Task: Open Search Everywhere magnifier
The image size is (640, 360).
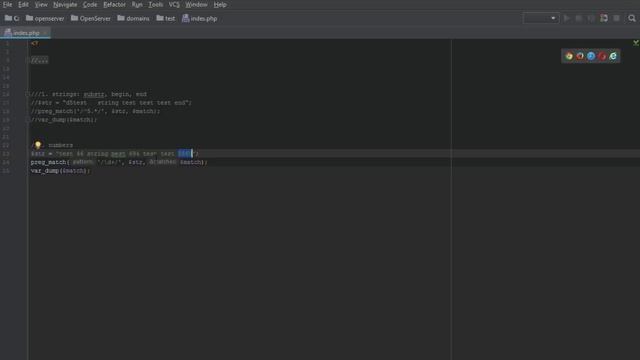Action: 632,18
